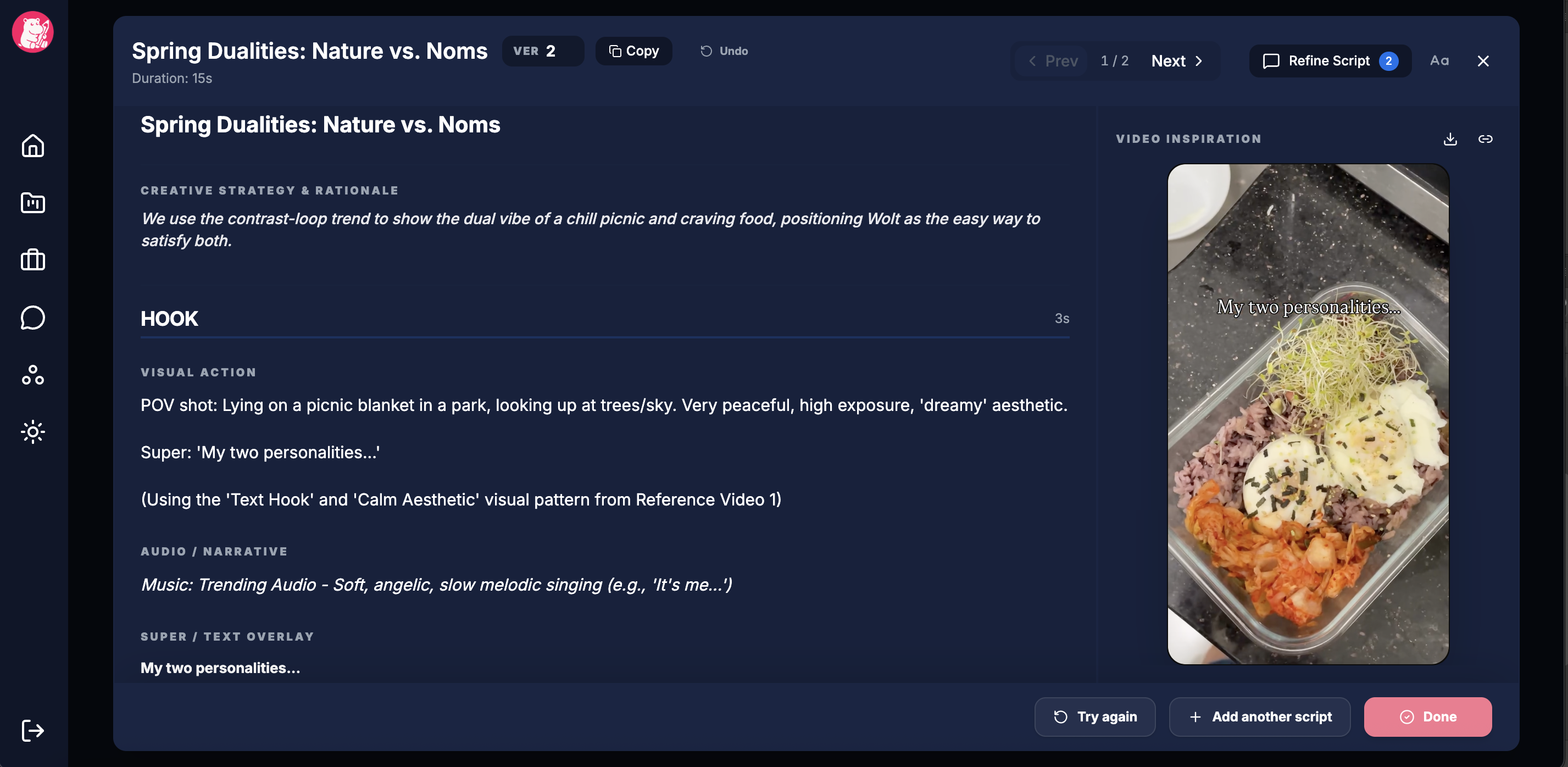Open the VER 2 version selector
This screenshot has height=767, width=1568.
pyautogui.click(x=542, y=51)
